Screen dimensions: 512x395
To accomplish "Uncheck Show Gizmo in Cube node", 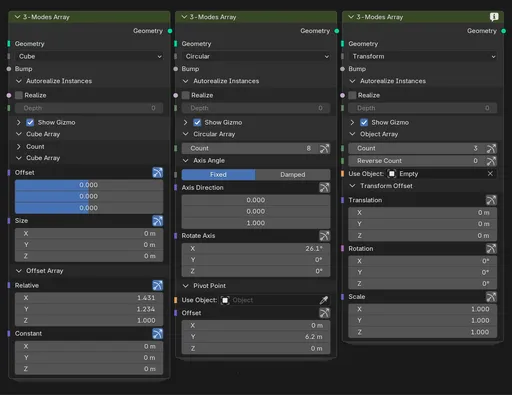I will point(30,122).
